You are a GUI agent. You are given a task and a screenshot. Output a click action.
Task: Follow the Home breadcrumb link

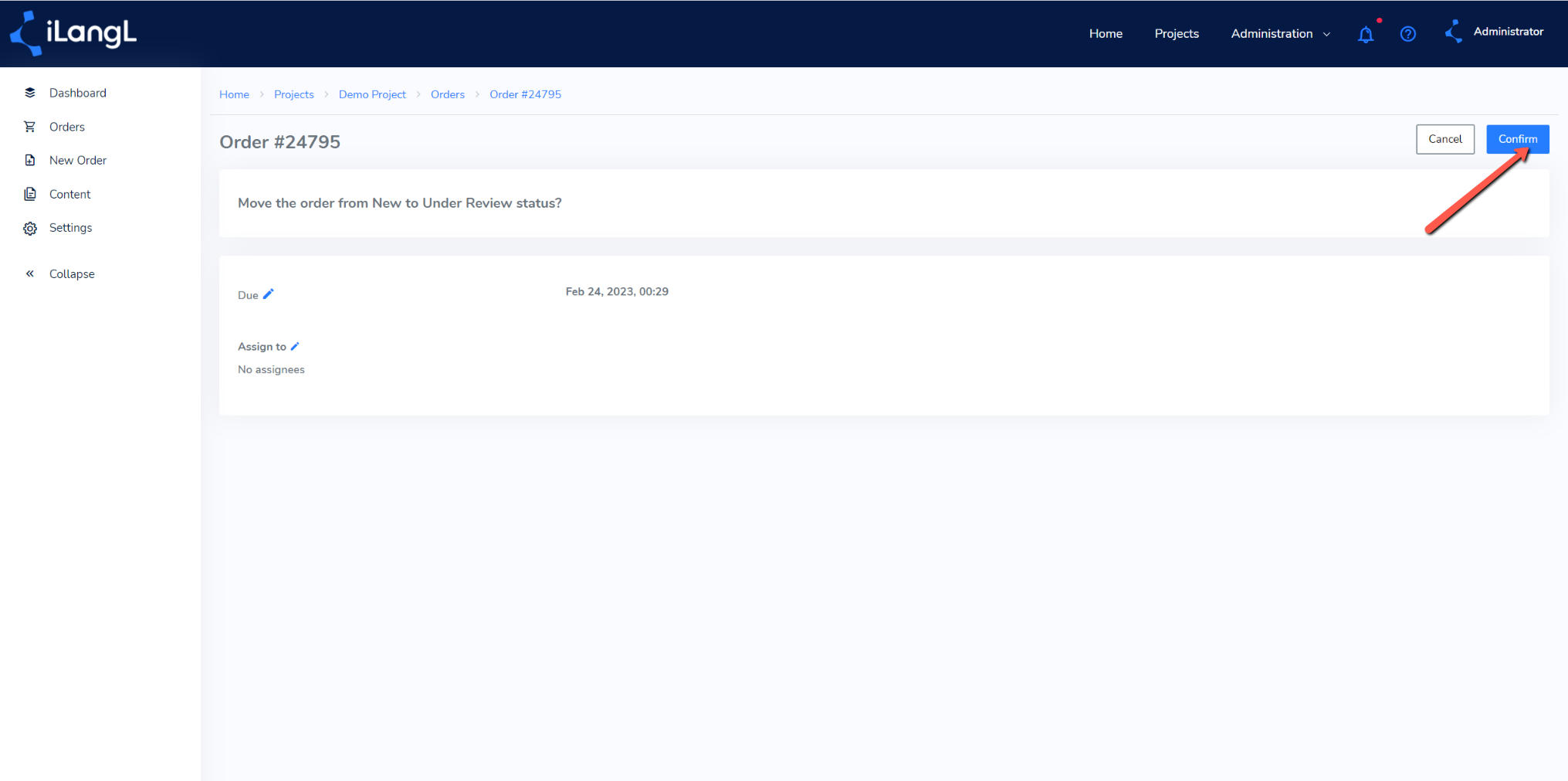coord(234,94)
